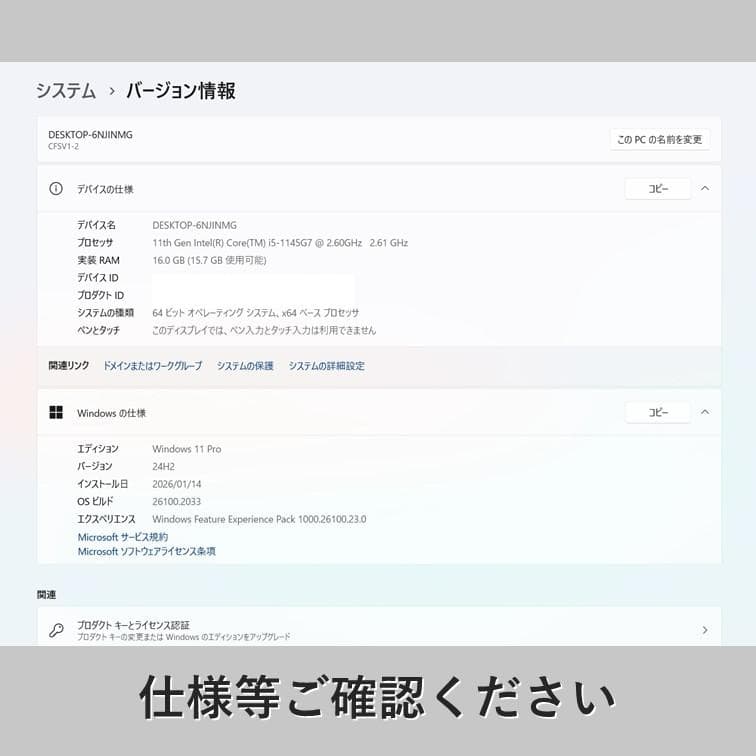
Task: Select the ペンとタッチ description text
Action: [x=264, y=330]
